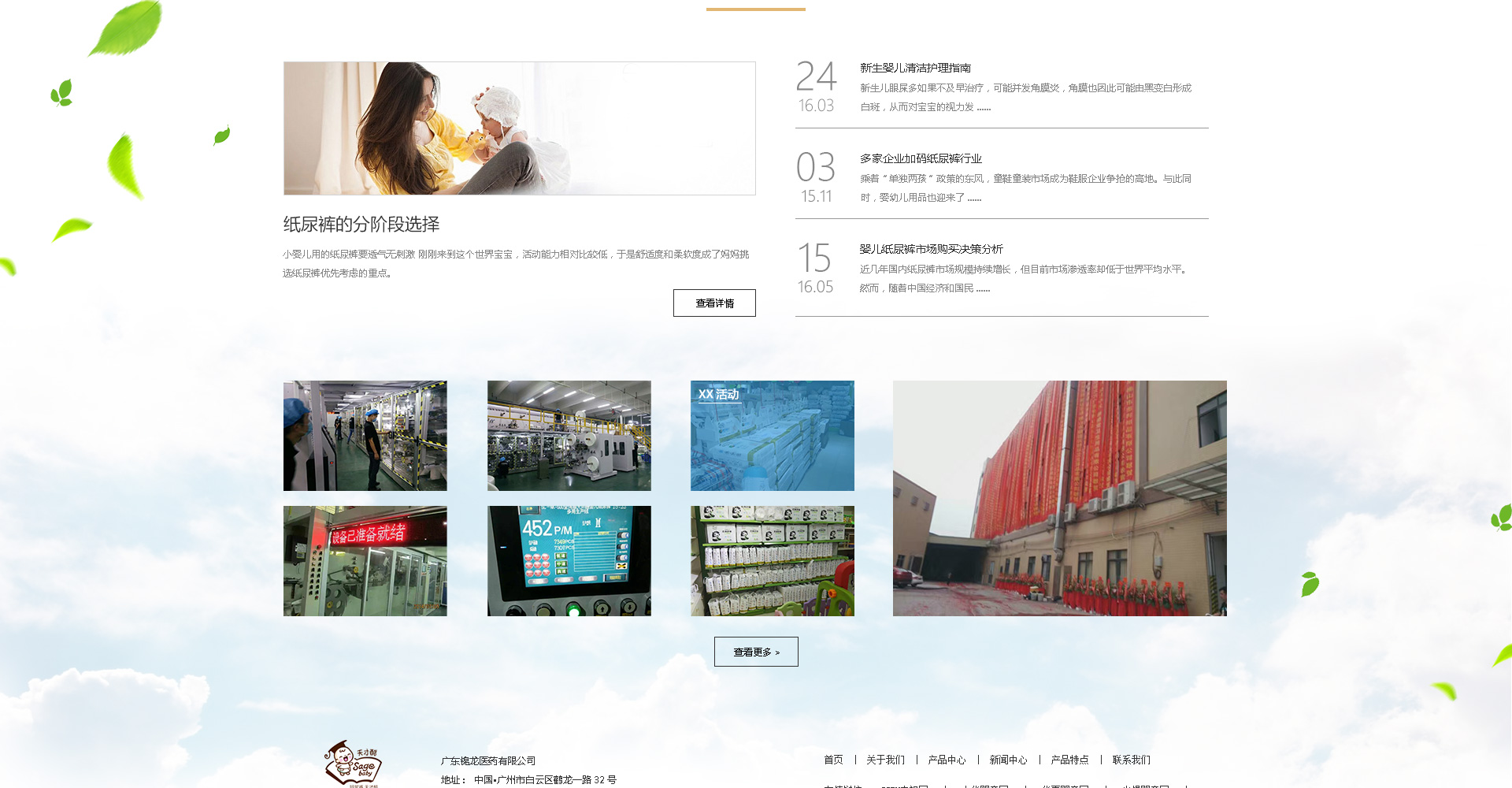Click the 查看更多 button

[x=756, y=652]
